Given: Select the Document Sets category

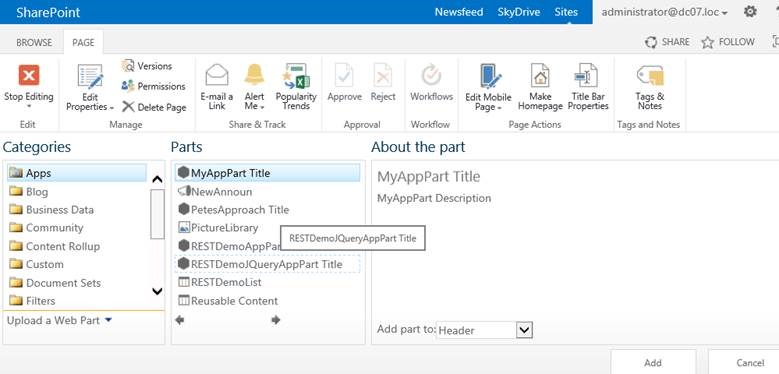Looking at the screenshot, I should coord(77,283).
